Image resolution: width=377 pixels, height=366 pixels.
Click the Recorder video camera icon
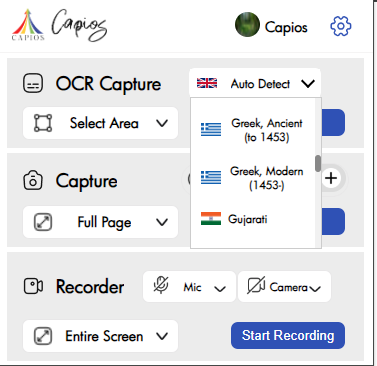pos(33,286)
